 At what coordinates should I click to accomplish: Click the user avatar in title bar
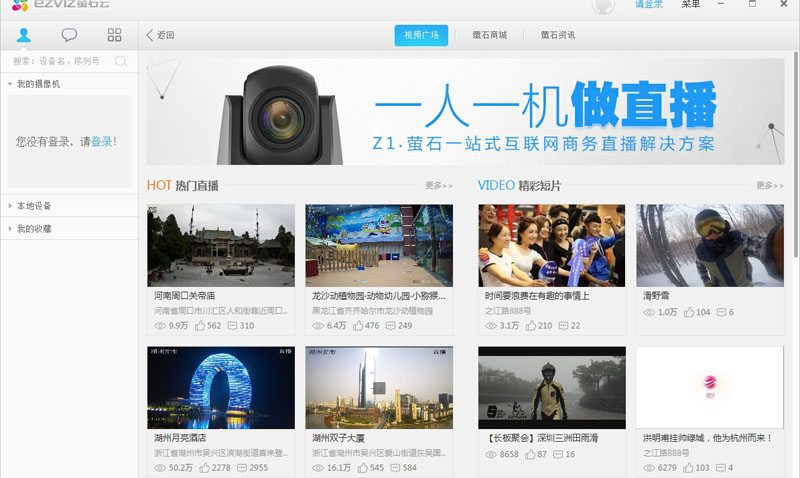point(603,6)
